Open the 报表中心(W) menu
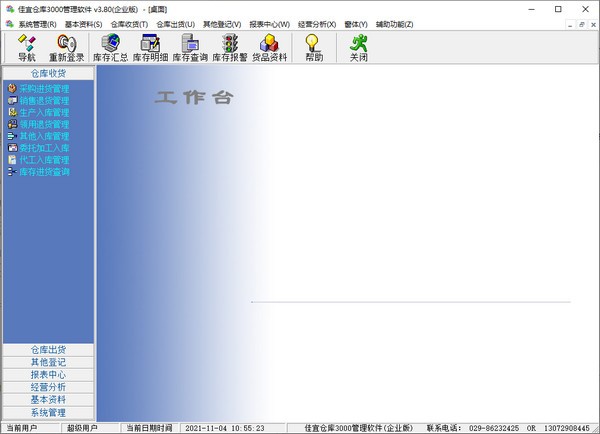This screenshot has width=600, height=434. (x=269, y=23)
